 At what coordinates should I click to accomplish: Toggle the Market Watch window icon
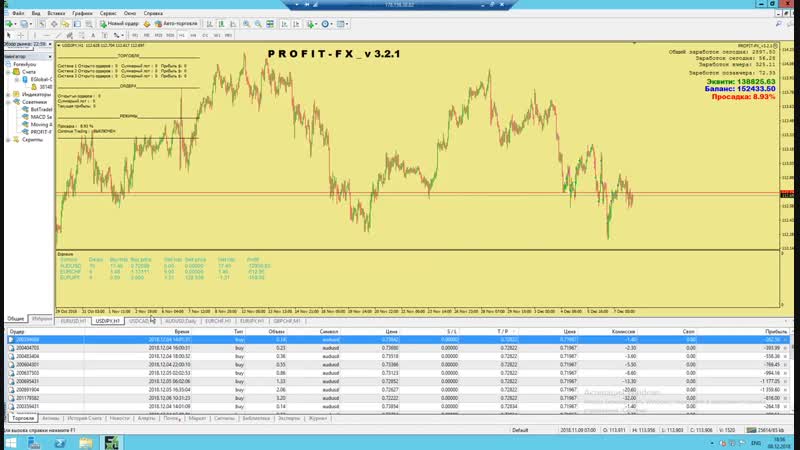click(x=42, y=24)
